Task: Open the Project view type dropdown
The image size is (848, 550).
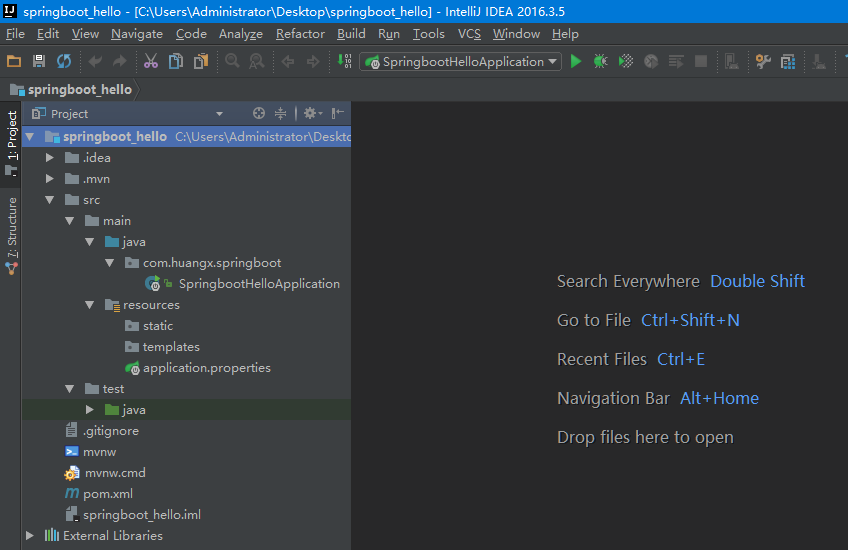Action: pyautogui.click(x=219, y=114)
